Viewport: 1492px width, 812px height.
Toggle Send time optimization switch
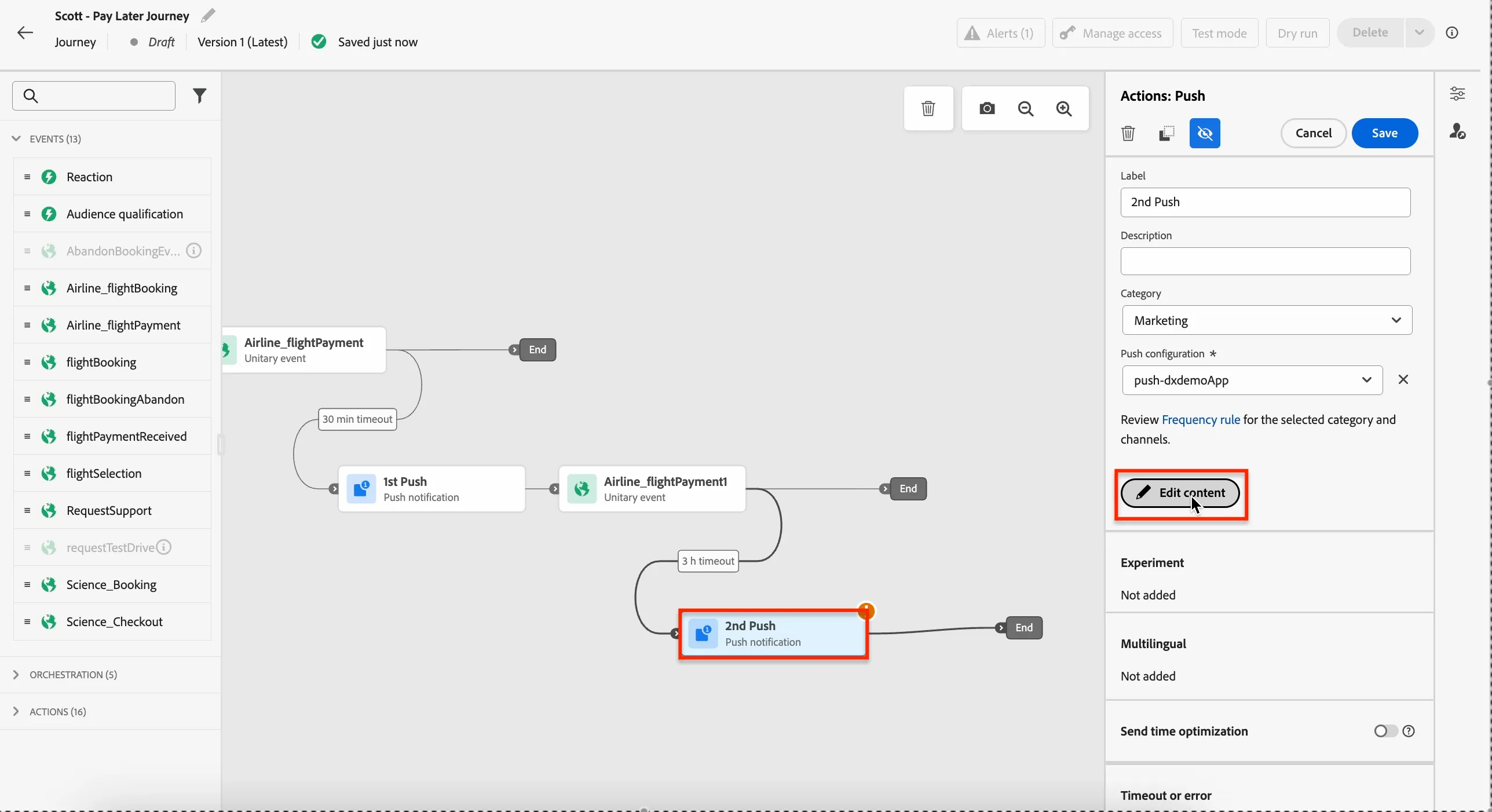coord(1385,731)
